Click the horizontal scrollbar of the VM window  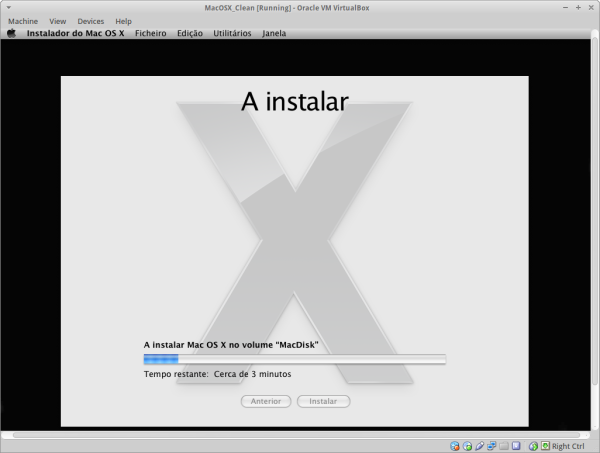[x=297, y=435]
